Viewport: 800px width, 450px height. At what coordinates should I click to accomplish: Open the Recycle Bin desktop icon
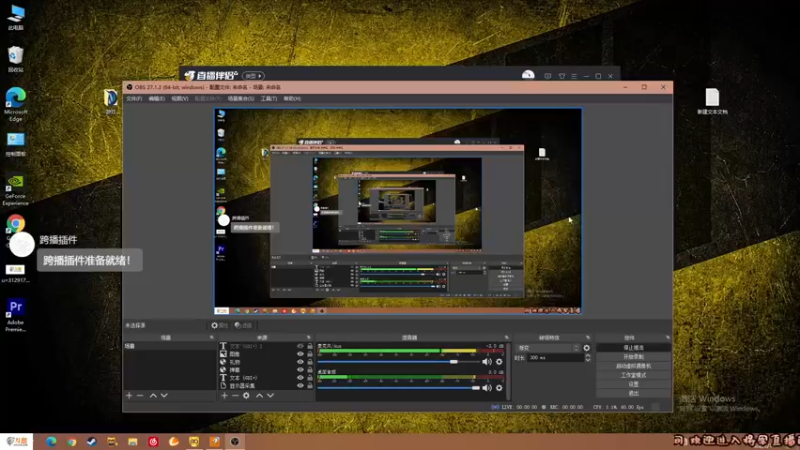pyautogui.click(x=15, y=59)
